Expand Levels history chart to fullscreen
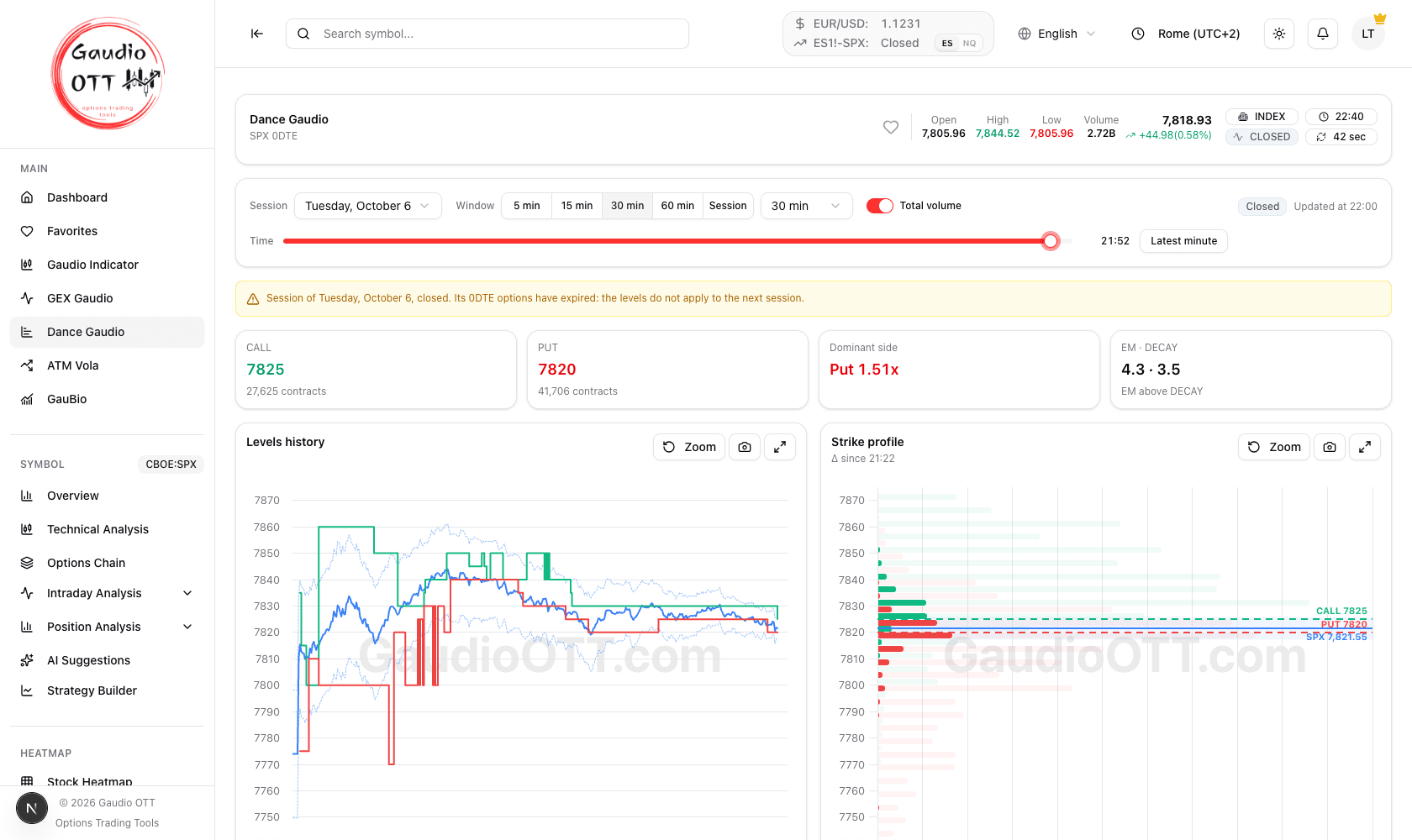This screenshot has width=1412, height=840. (x=780, y=447)
